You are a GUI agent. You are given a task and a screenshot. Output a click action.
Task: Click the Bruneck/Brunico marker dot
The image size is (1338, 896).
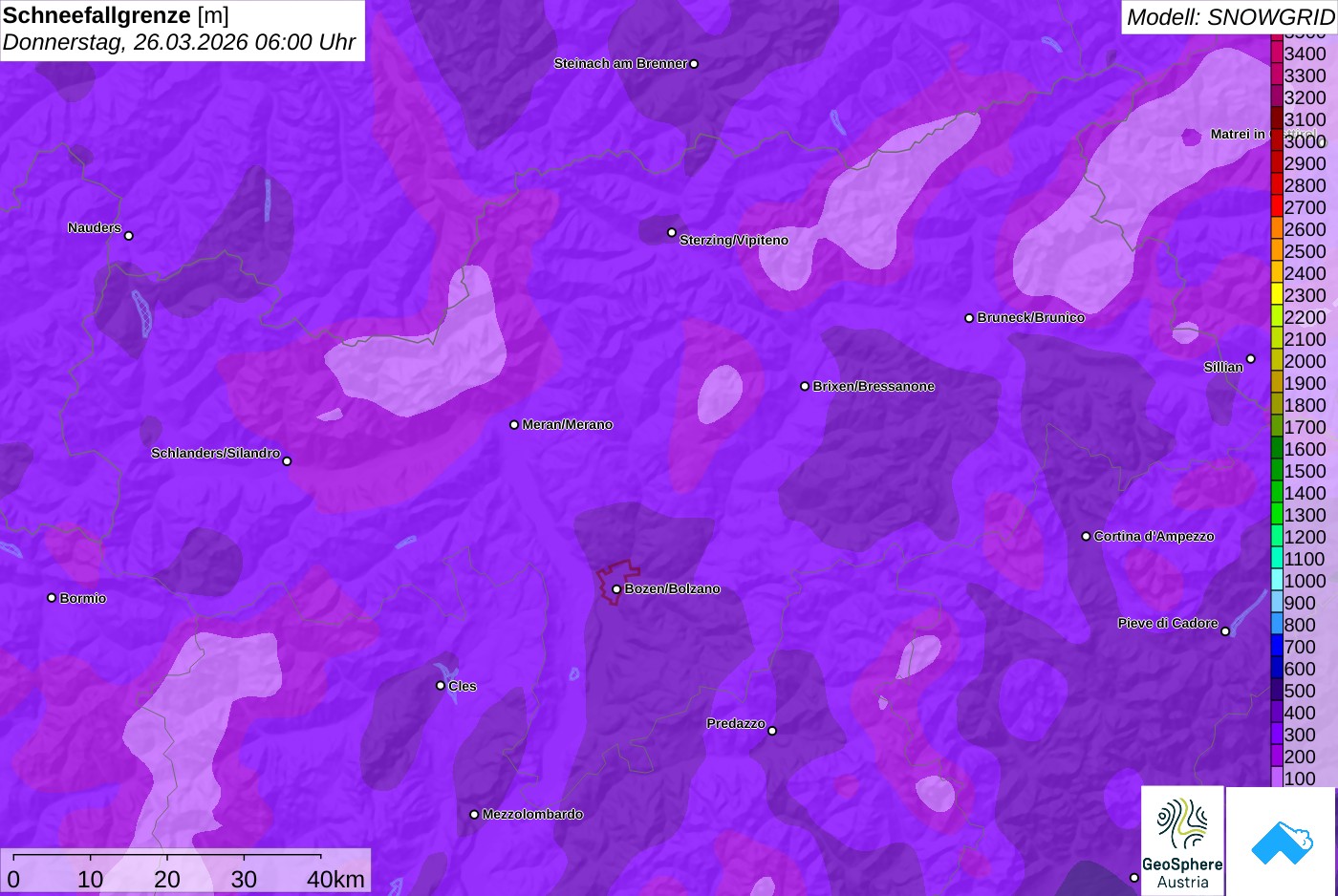(x=969, y=318)
